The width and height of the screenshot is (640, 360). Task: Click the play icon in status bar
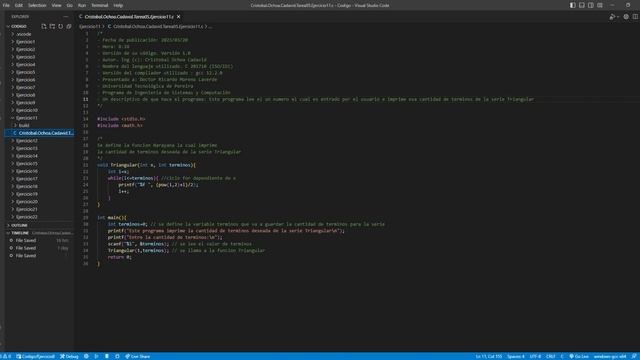click(96, 356)
